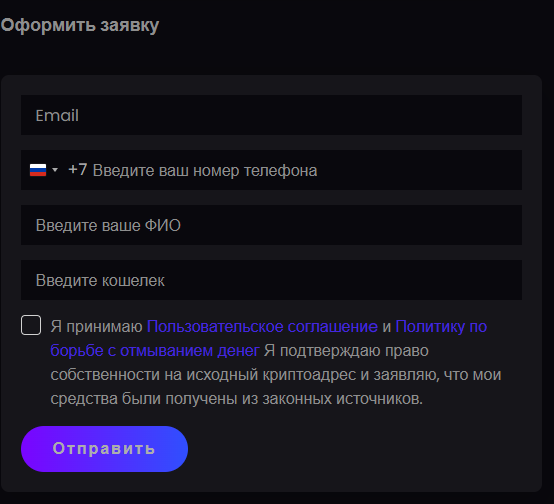Click the word 'и' between the links

pyautogui.click(x=387, y=327)
